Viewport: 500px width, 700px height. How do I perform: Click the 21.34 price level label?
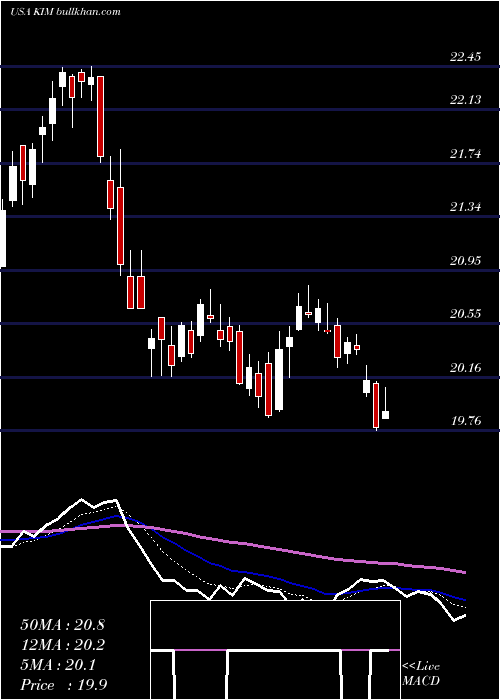coord(466,207)
